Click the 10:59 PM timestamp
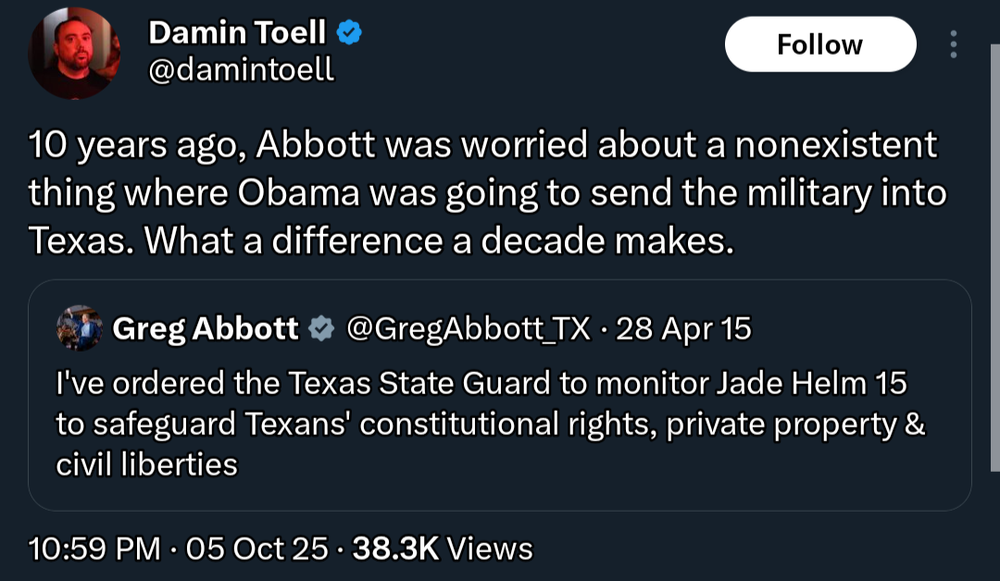The height and width of the screenshot is (581, 1000). pyautogui.click(x=95, y=548)
